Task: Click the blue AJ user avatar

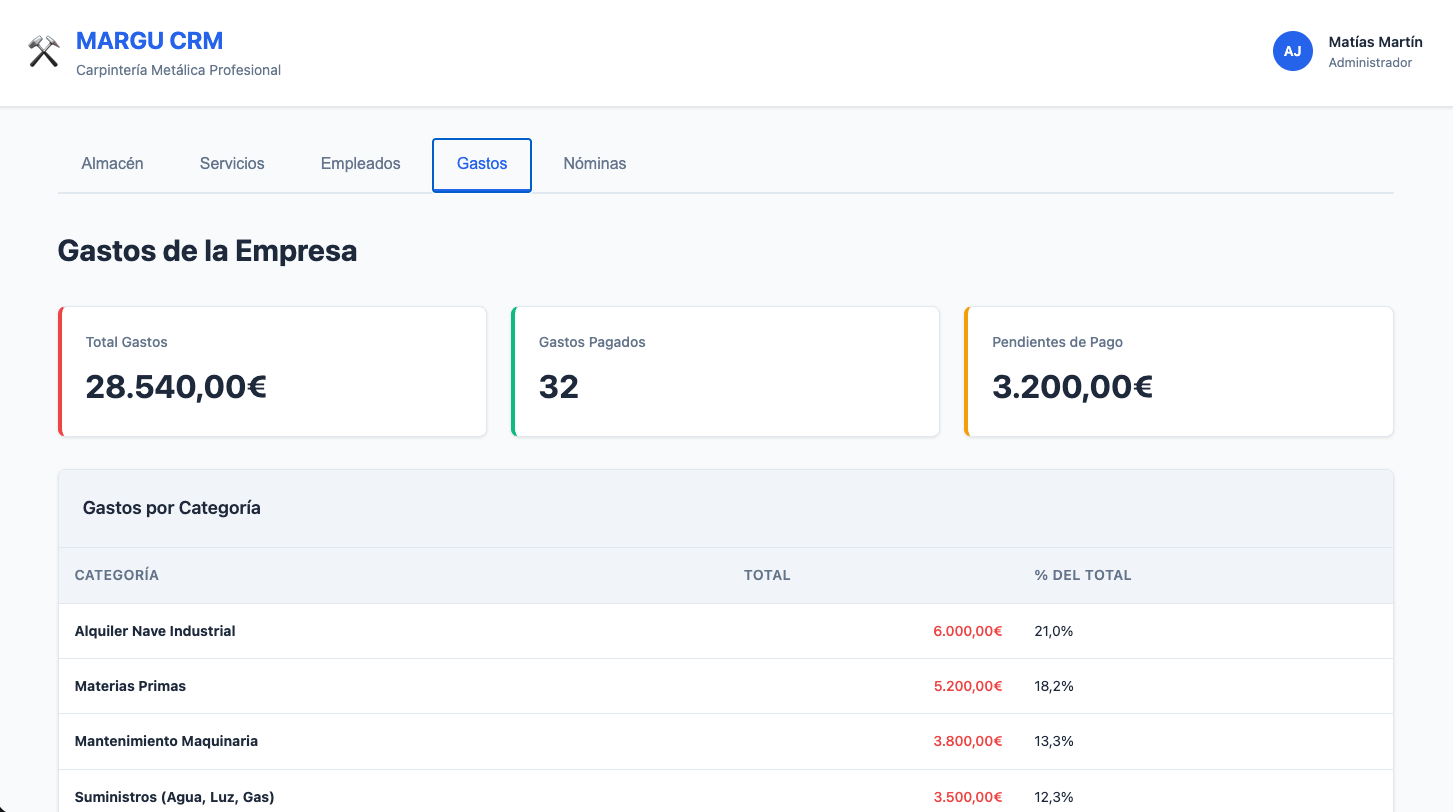Action: 1292,51
